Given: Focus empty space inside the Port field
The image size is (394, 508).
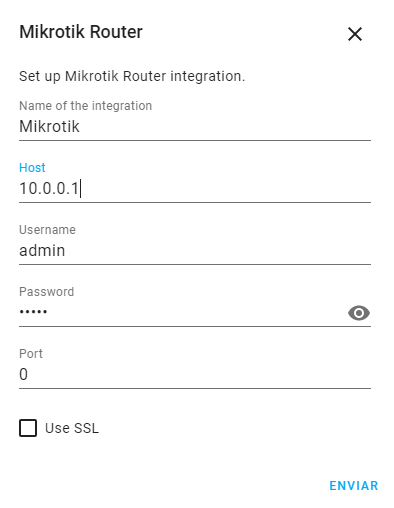Looking at the screenshot, I should 200,374.
